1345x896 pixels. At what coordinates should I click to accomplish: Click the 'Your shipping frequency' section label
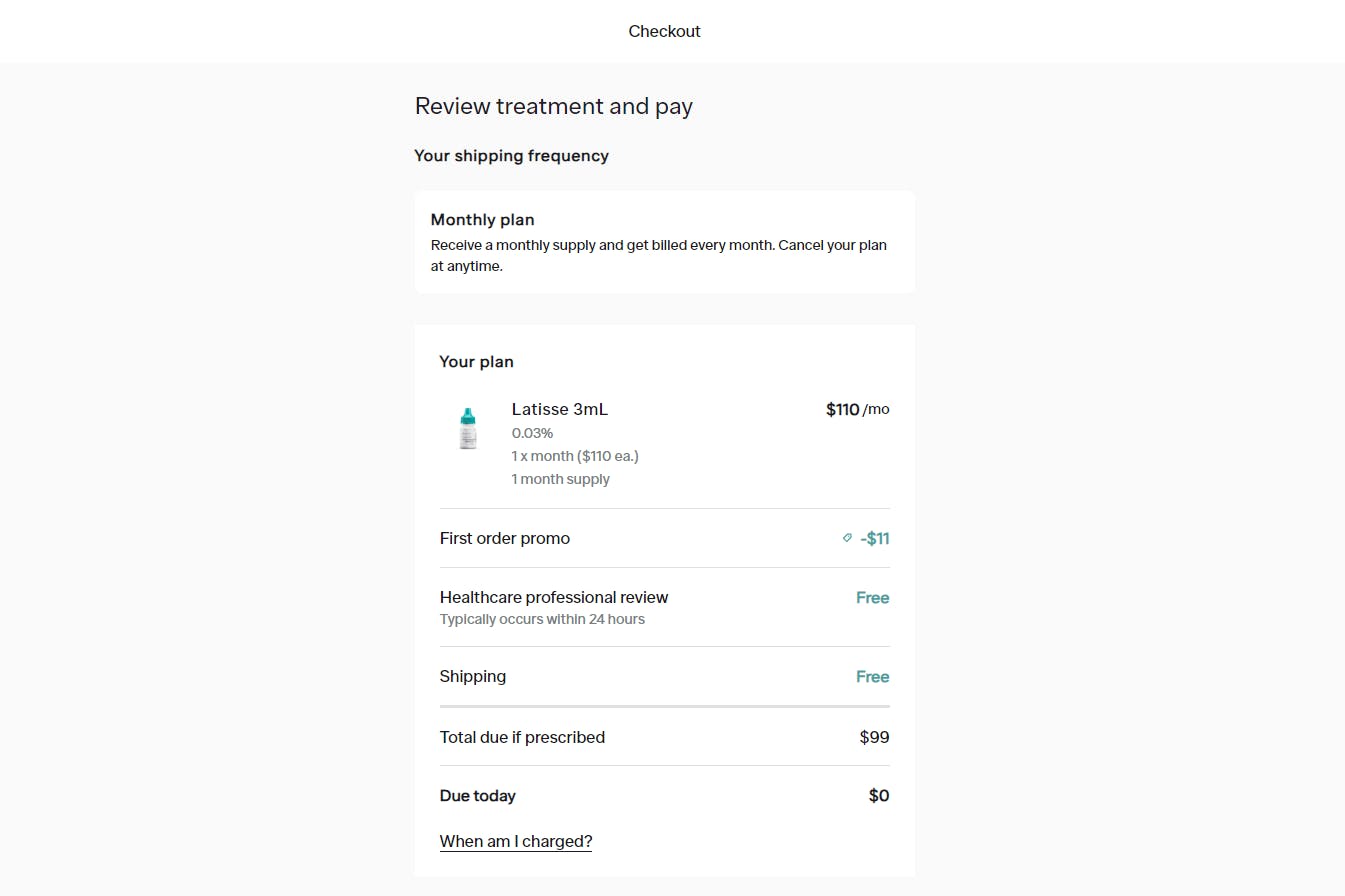pos(511,156)
